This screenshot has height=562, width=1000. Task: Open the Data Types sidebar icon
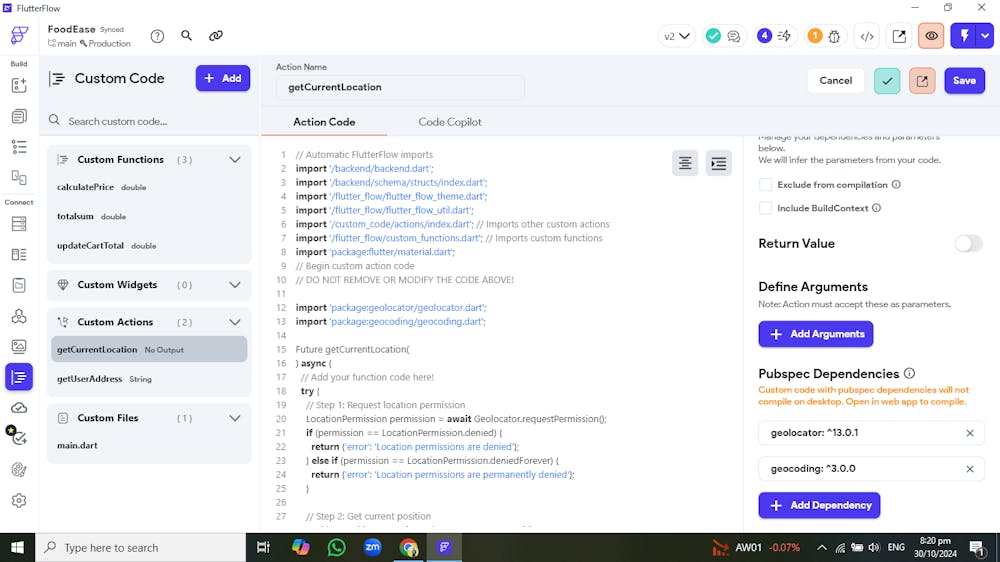coord(19,255)
